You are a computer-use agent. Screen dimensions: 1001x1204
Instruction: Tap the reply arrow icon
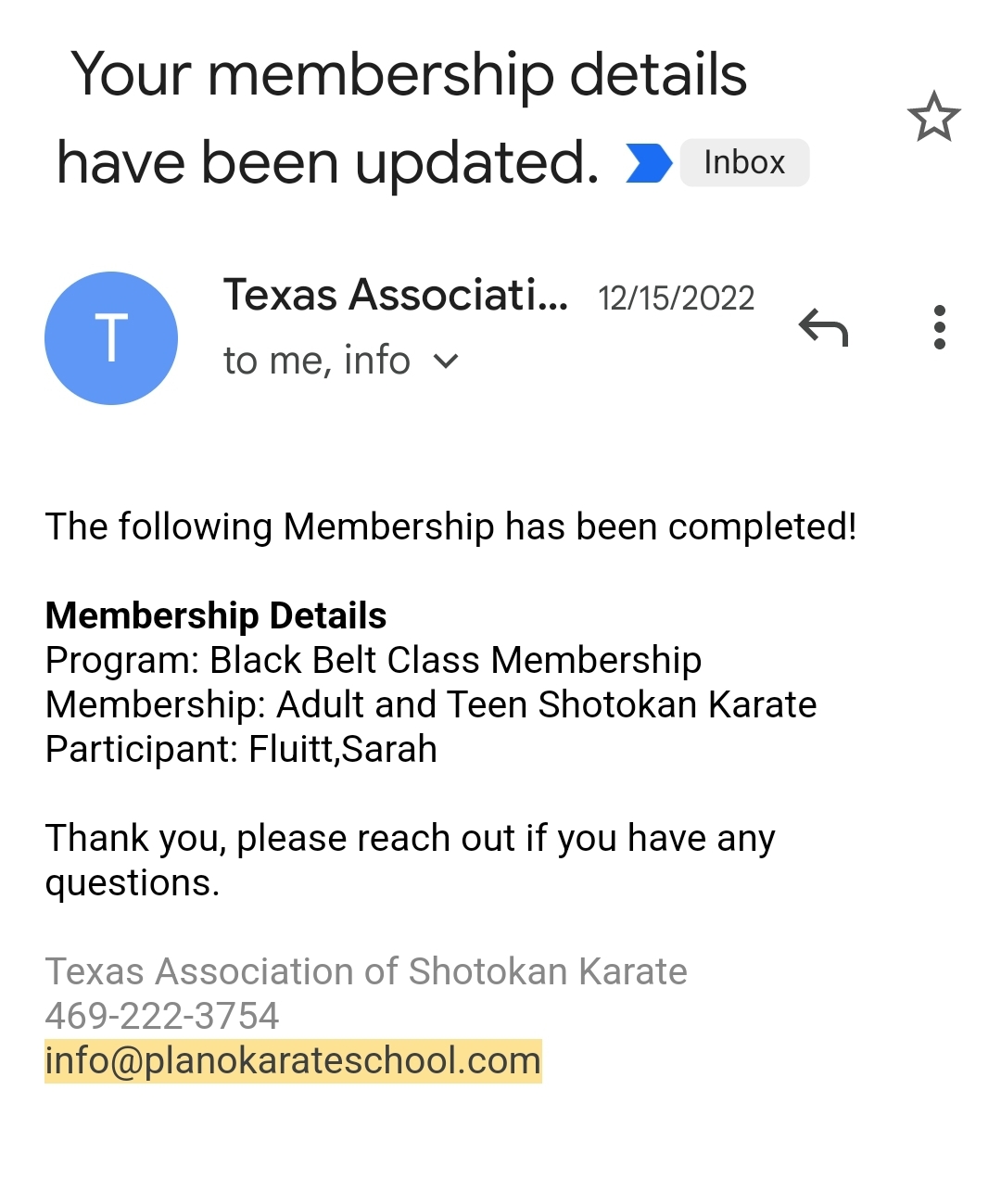[x=823, y=327]
